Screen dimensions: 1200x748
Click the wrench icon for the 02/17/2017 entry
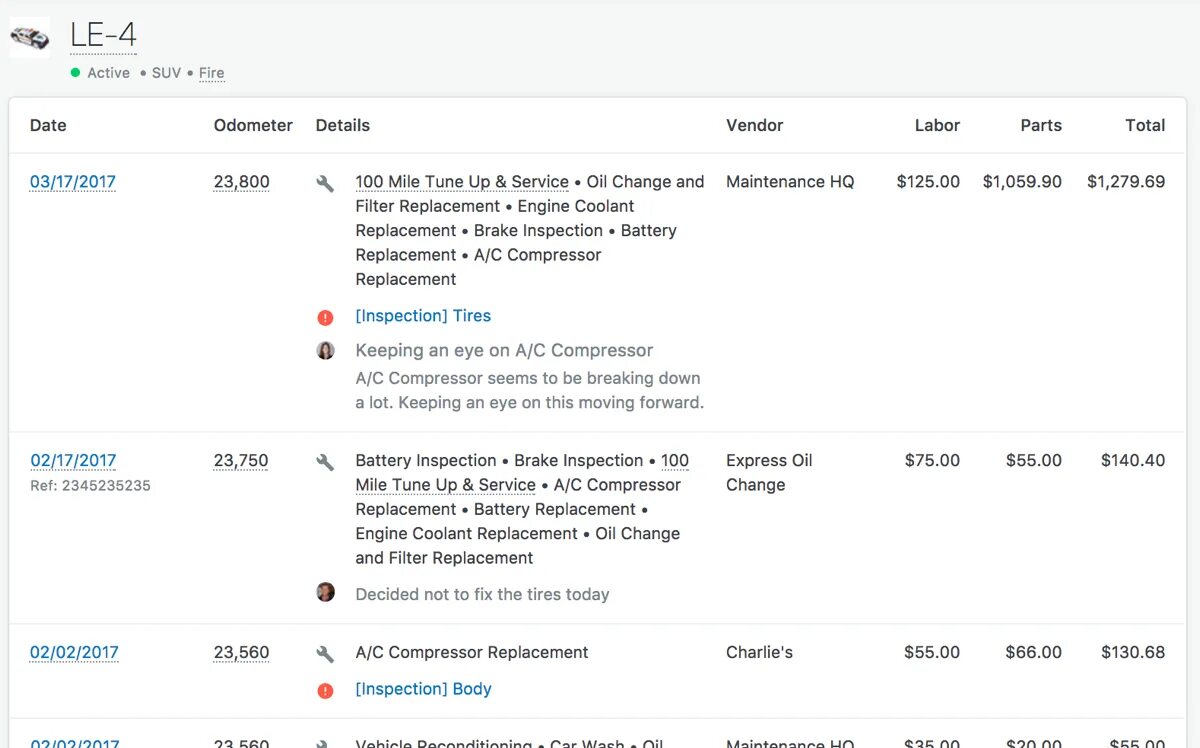pyautogui.click(x=325, y=462)
